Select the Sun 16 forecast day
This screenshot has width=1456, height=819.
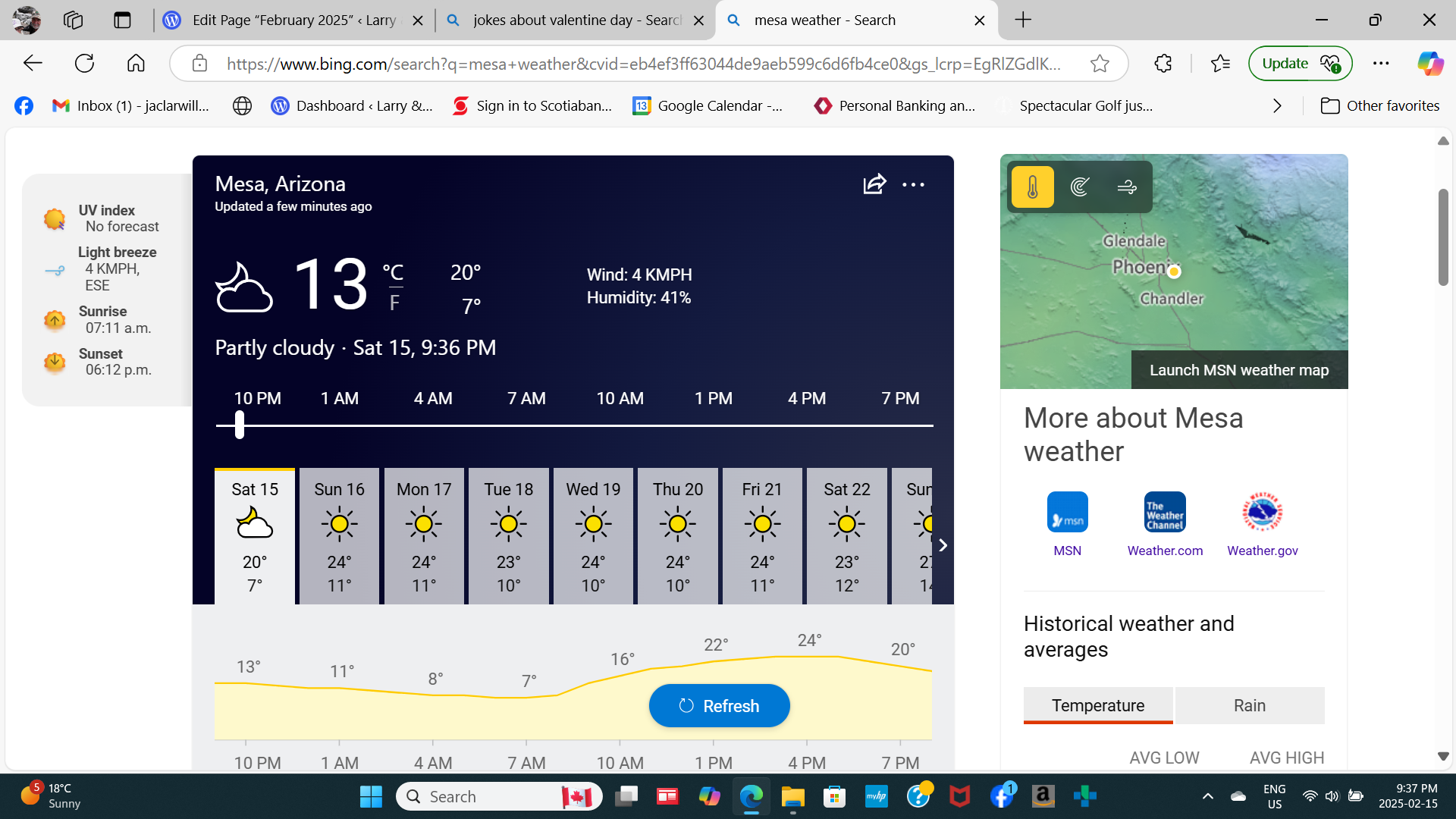coord(339,536)
